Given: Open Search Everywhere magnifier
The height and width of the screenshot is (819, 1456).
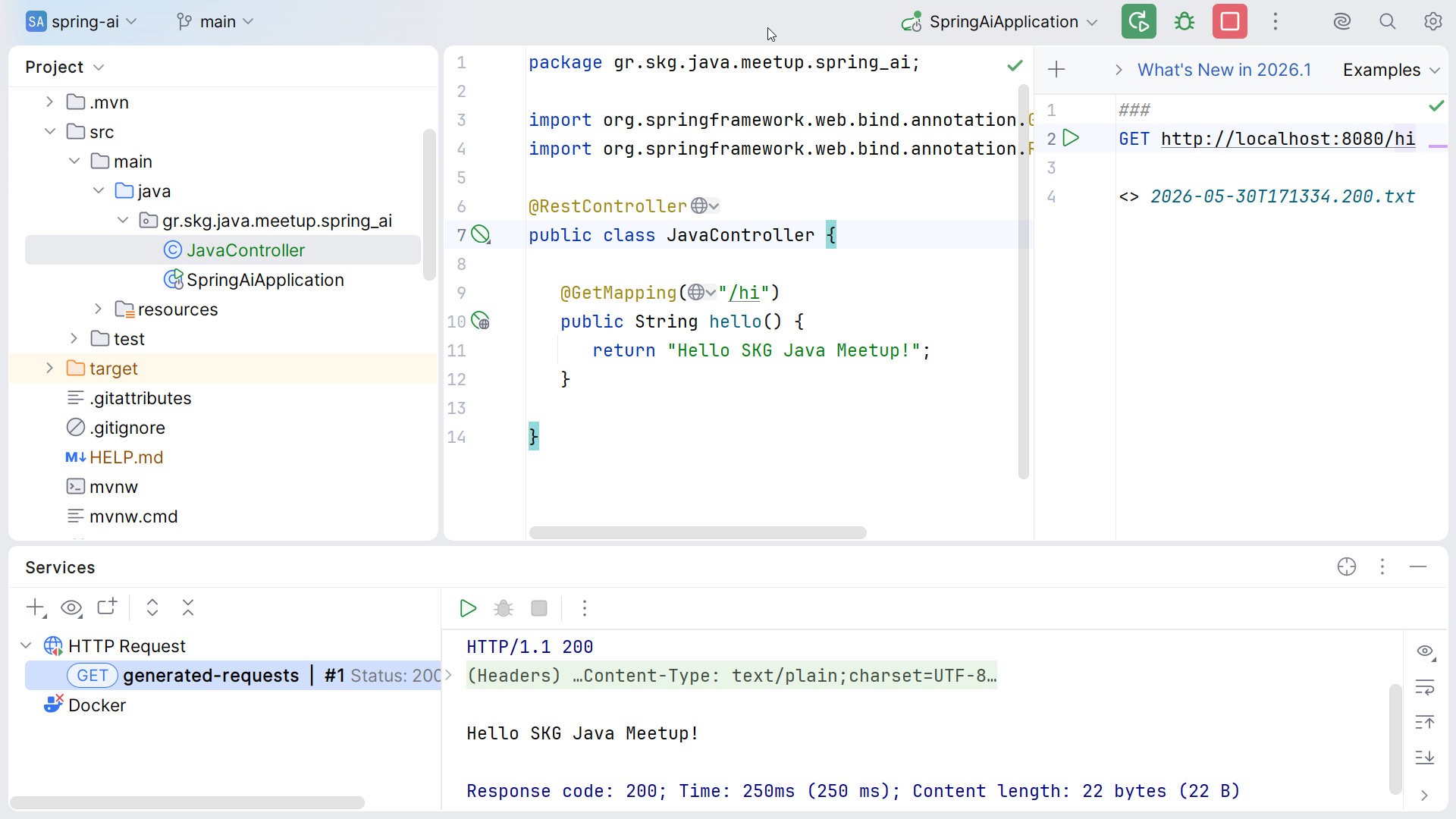Looking at the screenshot, I should click(x=1387, y=21).
